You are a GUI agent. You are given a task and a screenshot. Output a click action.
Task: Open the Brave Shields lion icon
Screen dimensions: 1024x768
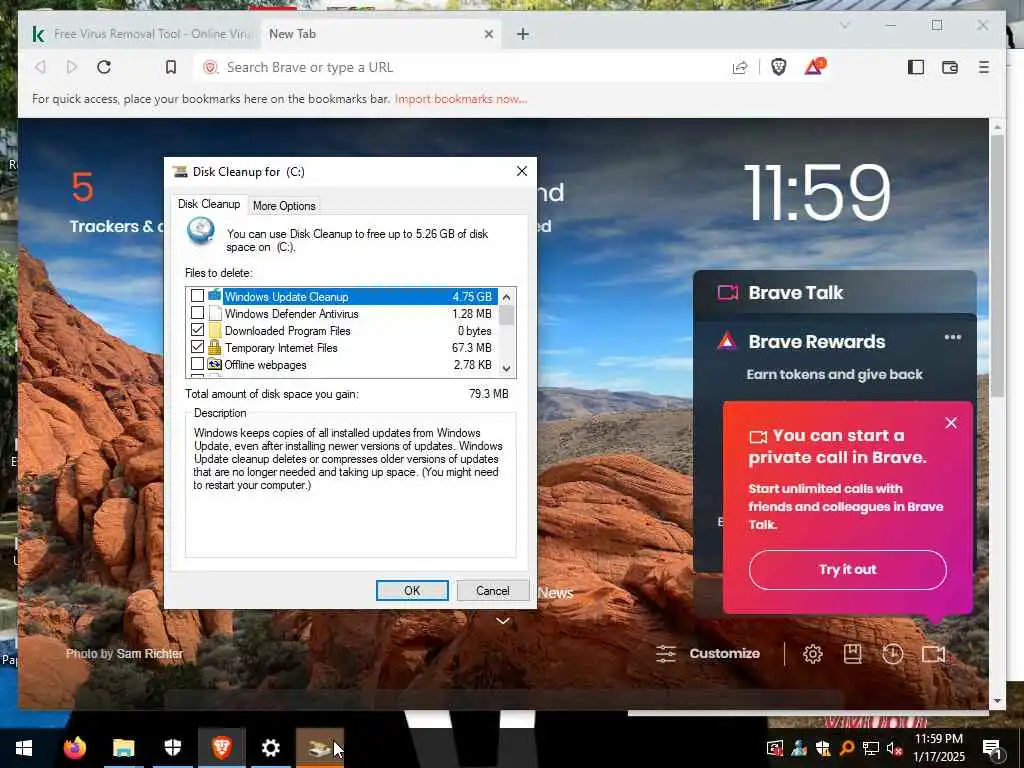(778, 67)
